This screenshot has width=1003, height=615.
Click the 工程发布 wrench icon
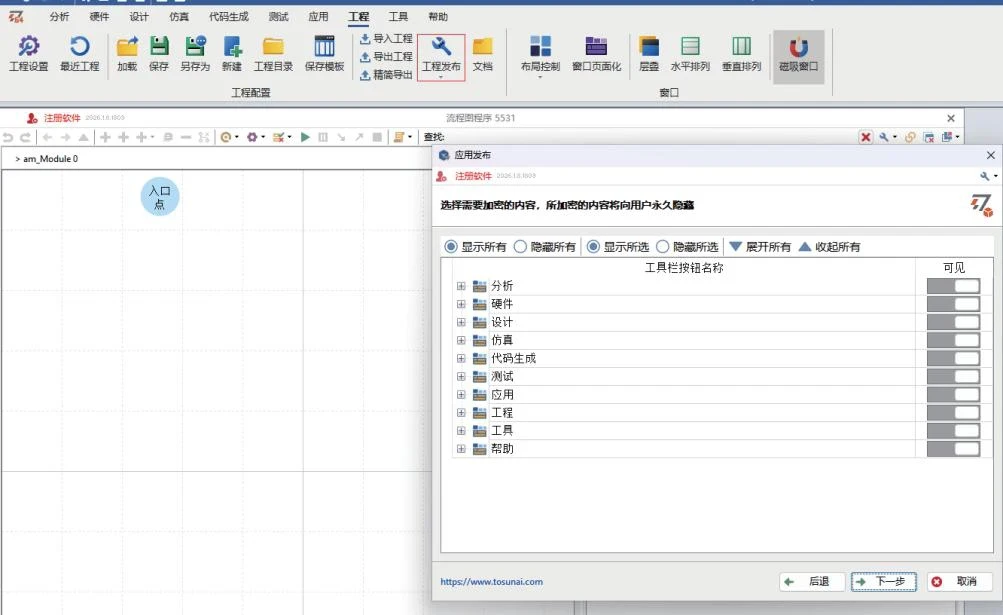point(441,46)
